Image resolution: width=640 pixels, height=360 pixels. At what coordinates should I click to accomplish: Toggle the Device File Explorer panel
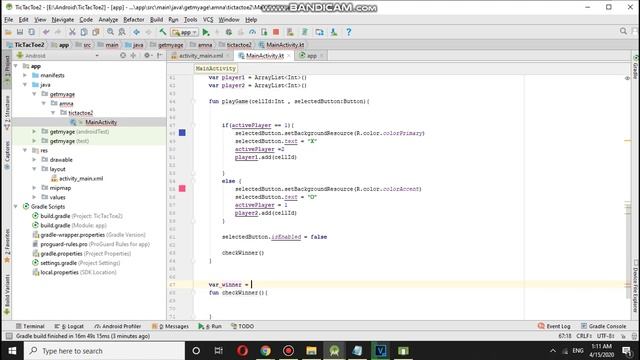coord(636,287)
